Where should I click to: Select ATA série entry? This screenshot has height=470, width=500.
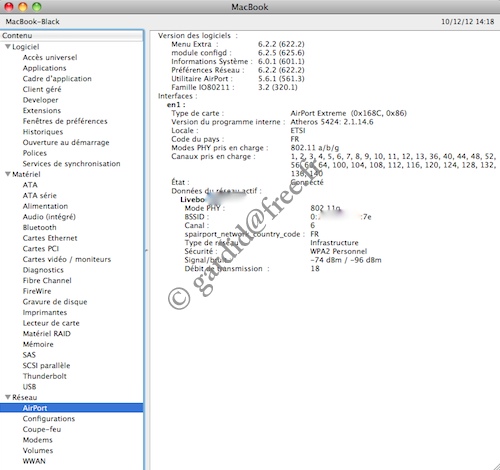(x=40, y=195)
